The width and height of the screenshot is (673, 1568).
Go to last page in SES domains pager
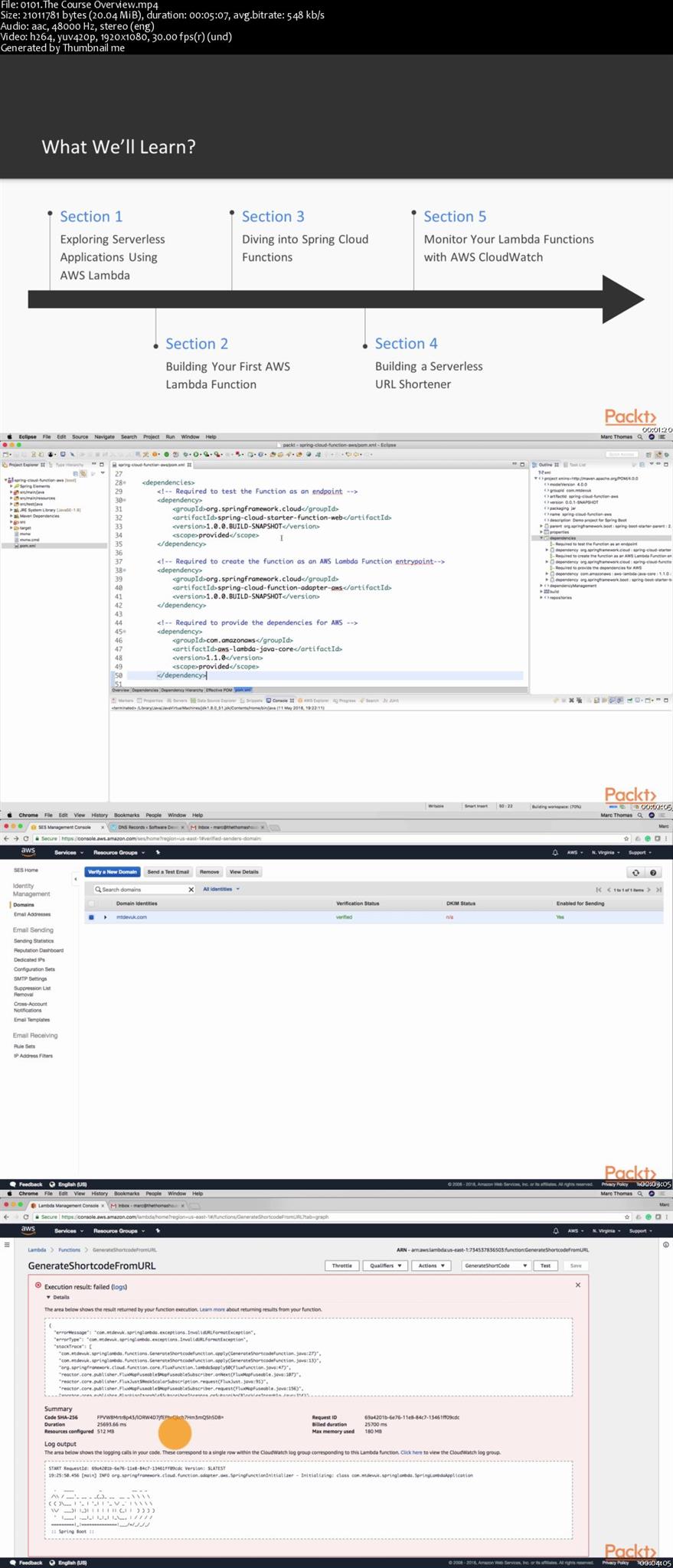658,889
